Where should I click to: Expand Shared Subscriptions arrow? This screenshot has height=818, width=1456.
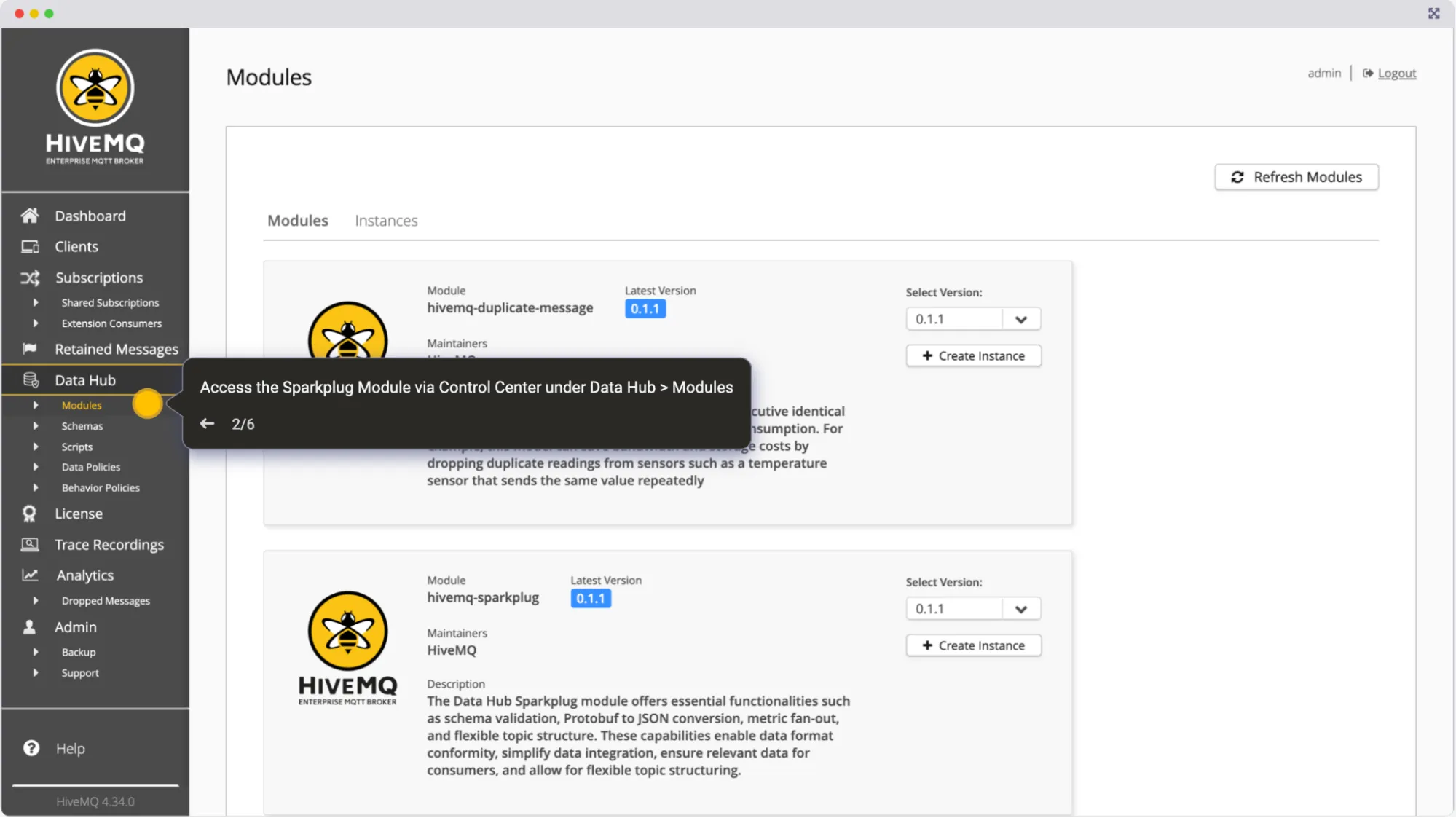(35, 303)
